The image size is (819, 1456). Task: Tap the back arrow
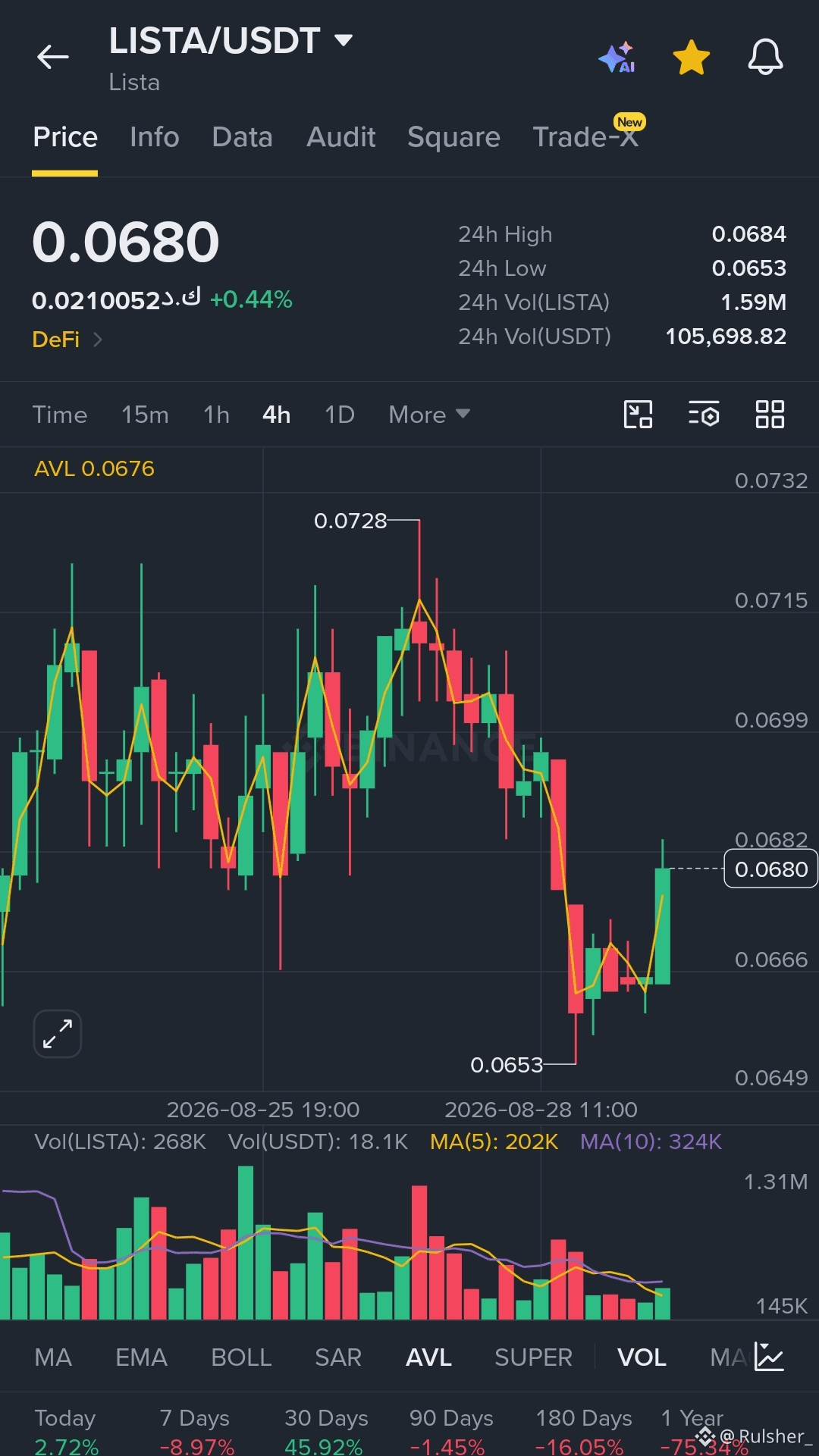click(x=53, y=57)
